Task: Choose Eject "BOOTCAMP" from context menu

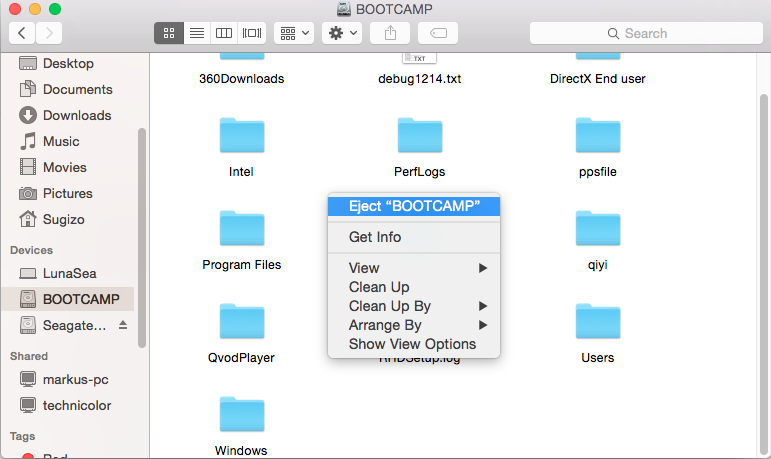Action: point(414,206)
